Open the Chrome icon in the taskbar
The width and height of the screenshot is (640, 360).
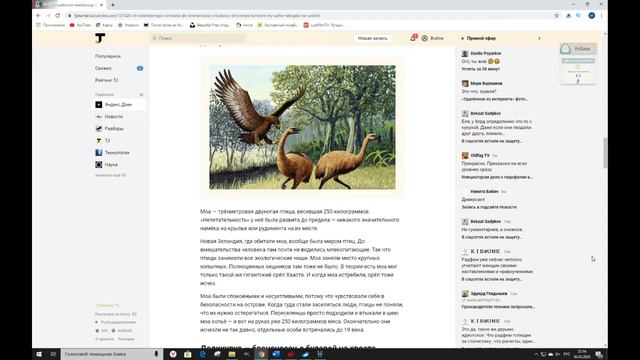click(x=261, y=354)
